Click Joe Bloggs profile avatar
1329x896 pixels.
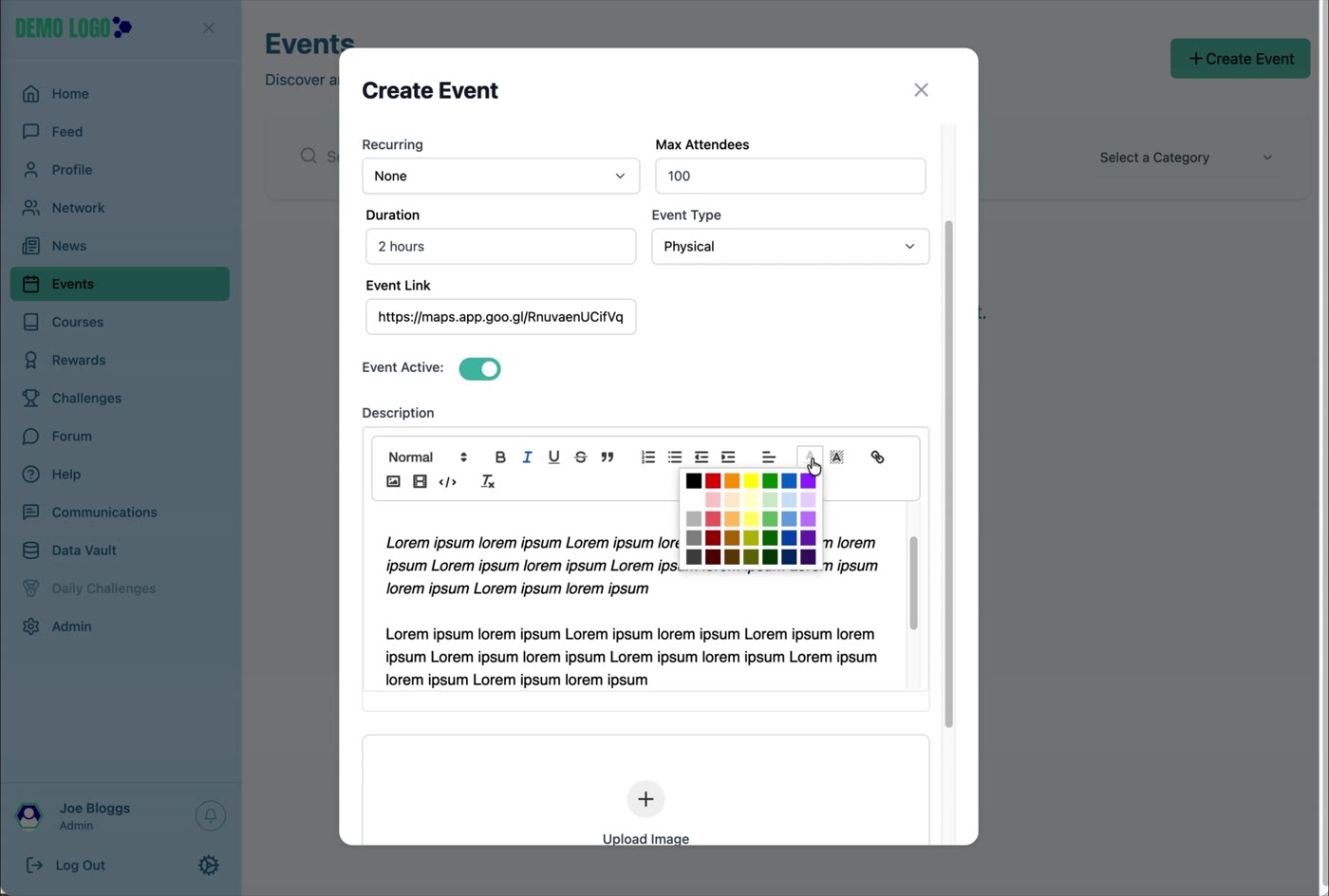click(29, 815)
